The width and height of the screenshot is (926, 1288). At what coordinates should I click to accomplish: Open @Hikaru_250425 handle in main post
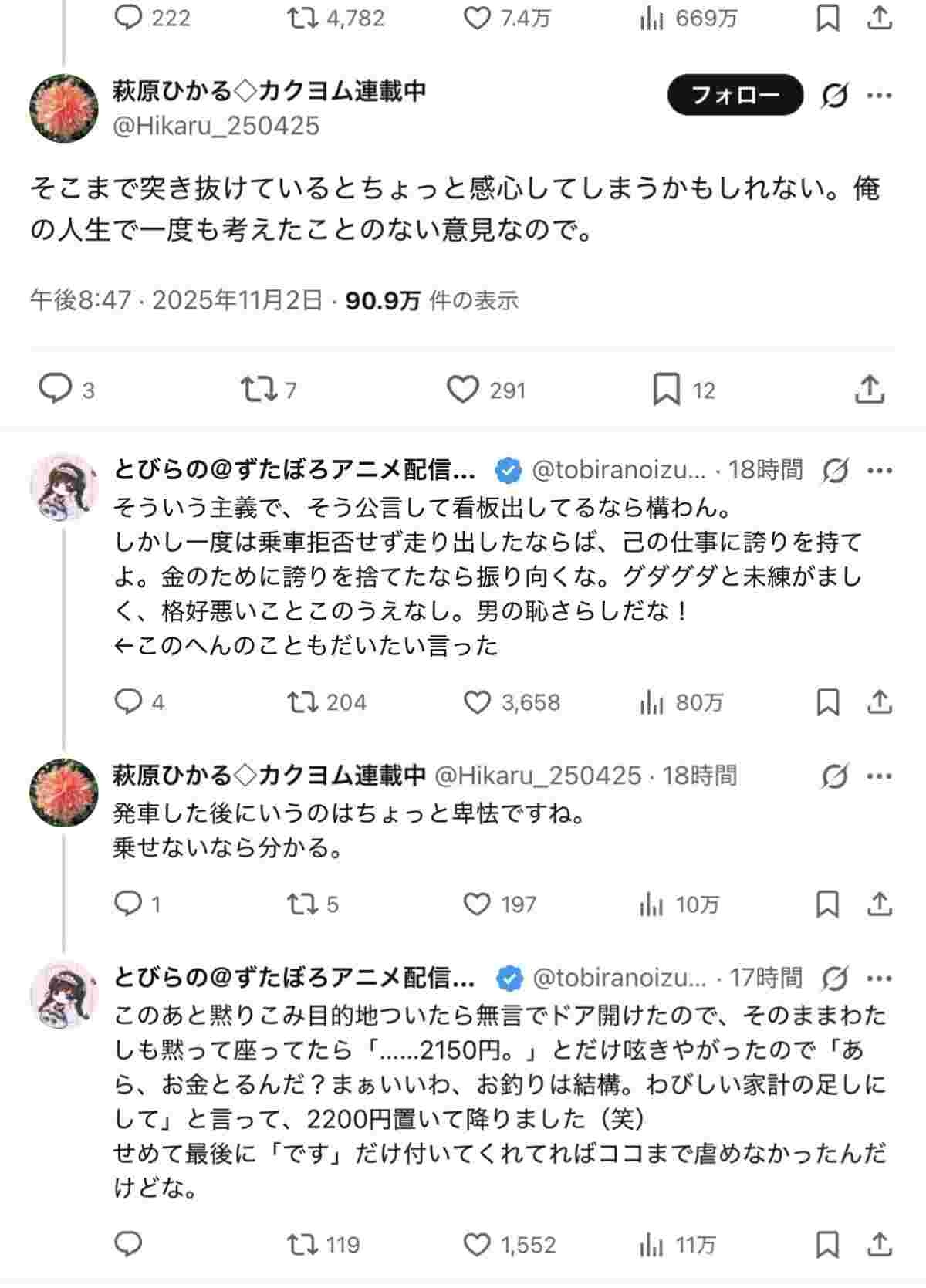[x=216, y=126]
